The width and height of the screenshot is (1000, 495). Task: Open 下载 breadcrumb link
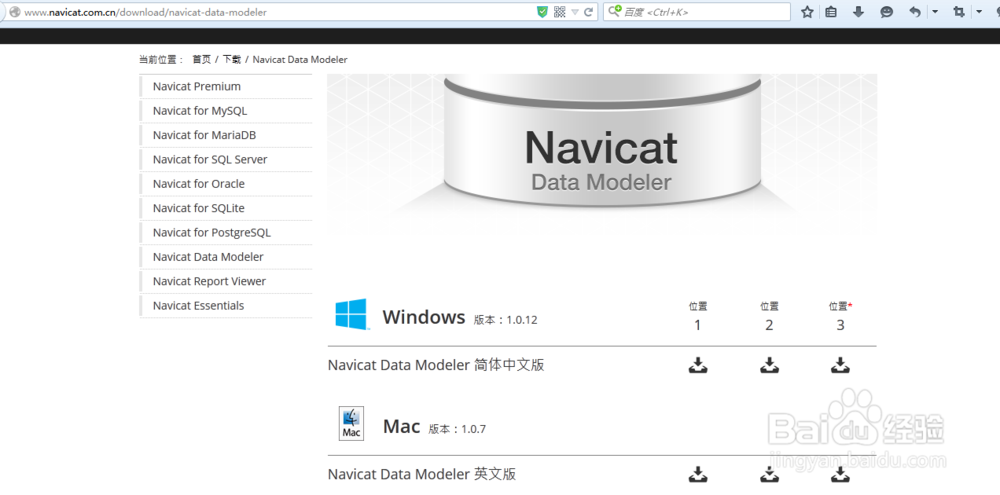tap(232, 59)
